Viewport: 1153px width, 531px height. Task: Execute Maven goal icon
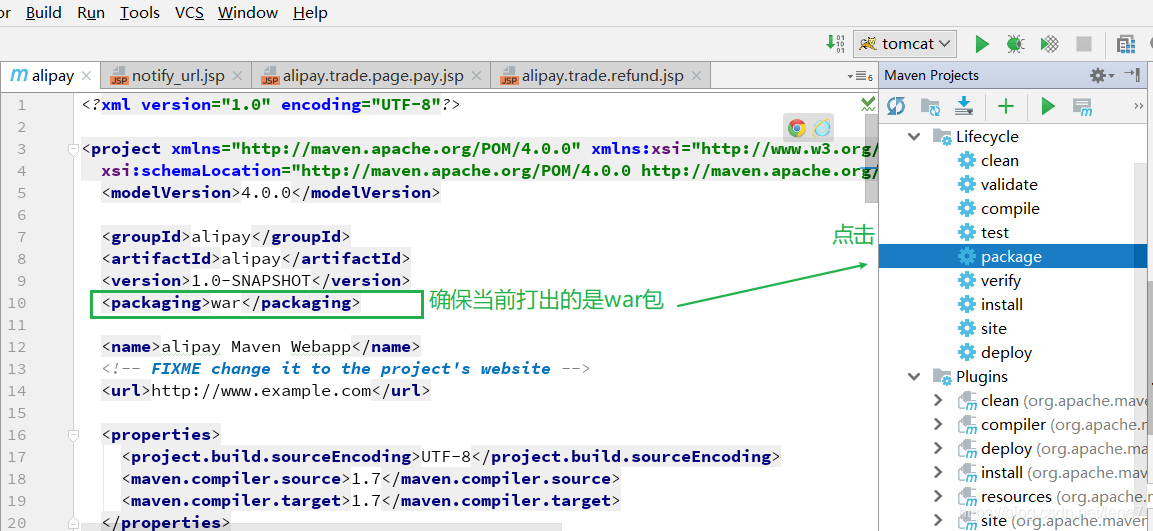(1082, 107)
